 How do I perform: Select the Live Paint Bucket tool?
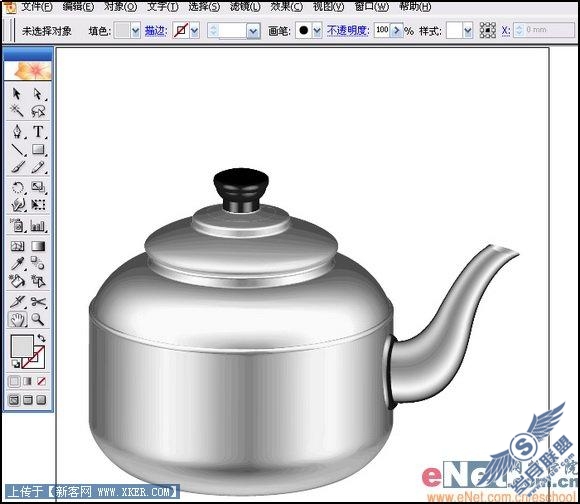point(17,281)
